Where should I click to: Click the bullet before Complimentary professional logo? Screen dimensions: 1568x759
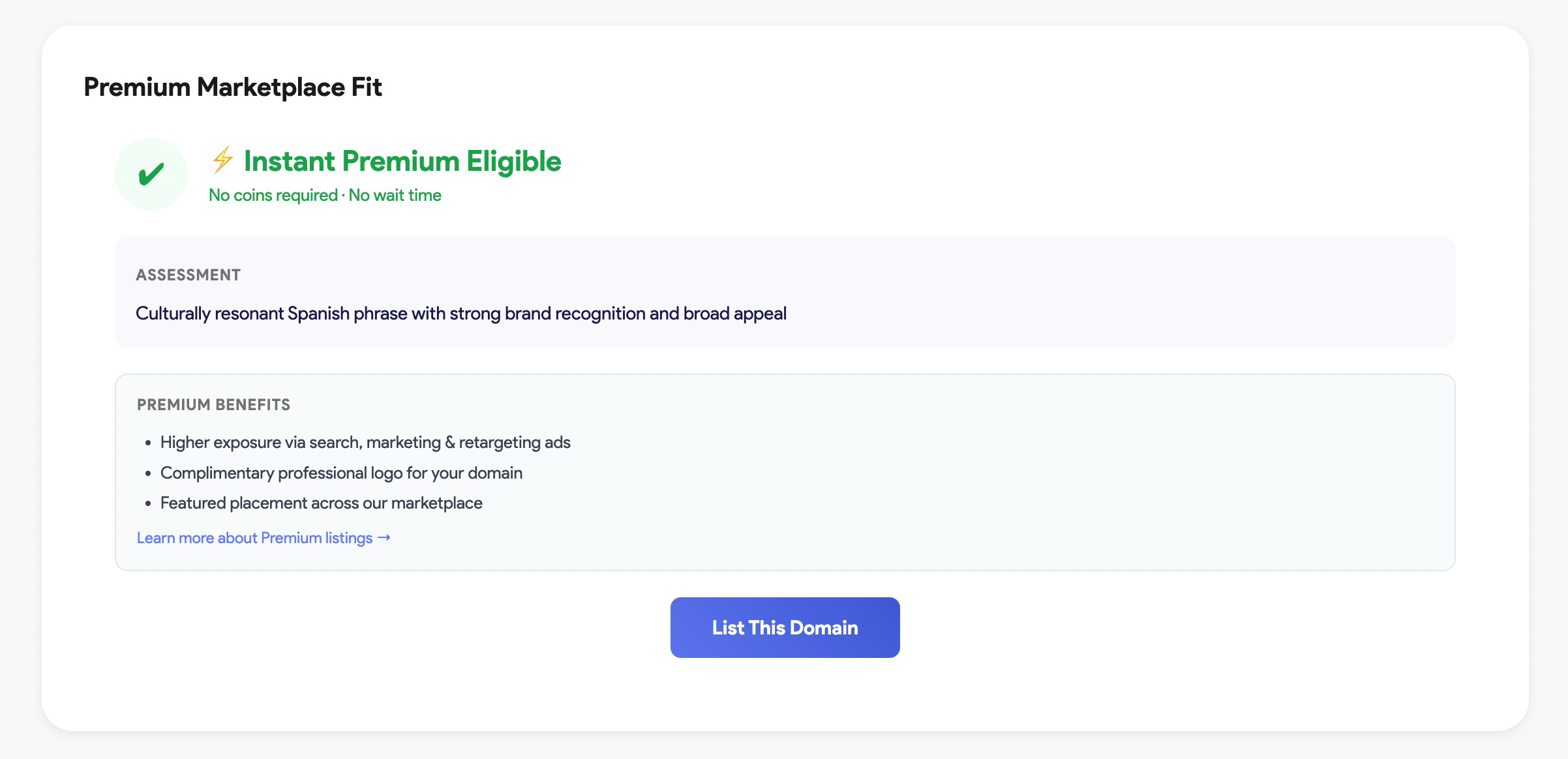point(148,473)
